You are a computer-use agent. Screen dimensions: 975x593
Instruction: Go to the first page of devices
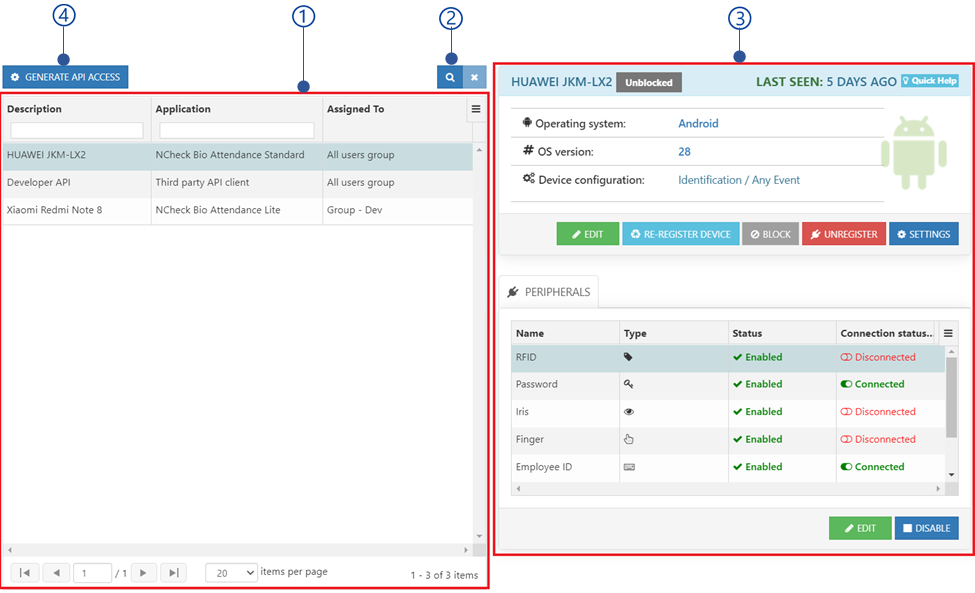[25, 572]
